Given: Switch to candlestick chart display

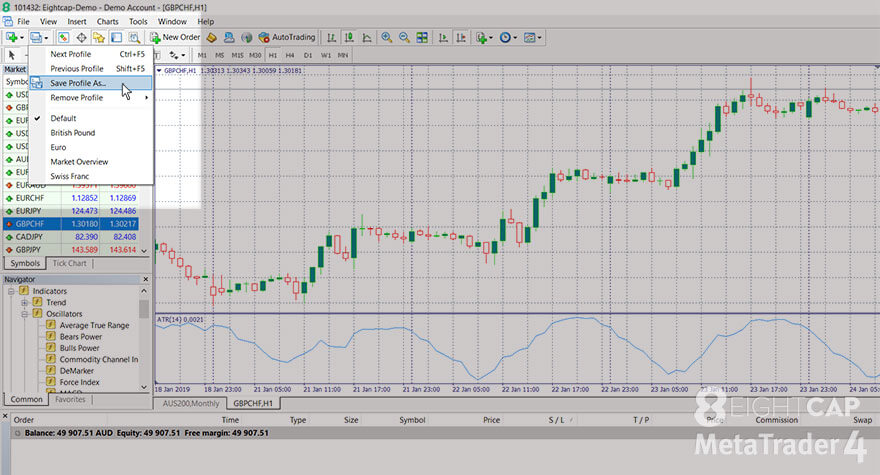Looking at the screenshot, I should [x=349, y=38].
